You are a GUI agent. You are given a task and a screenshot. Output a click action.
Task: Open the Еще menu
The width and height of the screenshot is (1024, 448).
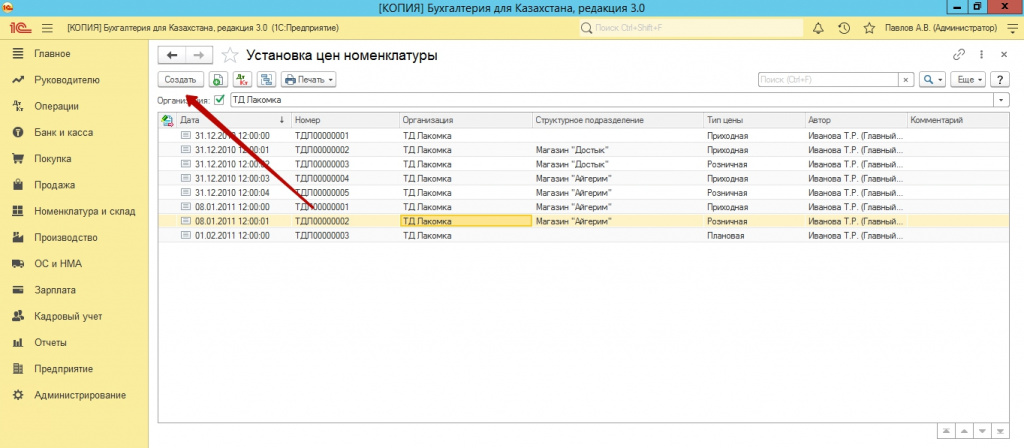point(968,80)
